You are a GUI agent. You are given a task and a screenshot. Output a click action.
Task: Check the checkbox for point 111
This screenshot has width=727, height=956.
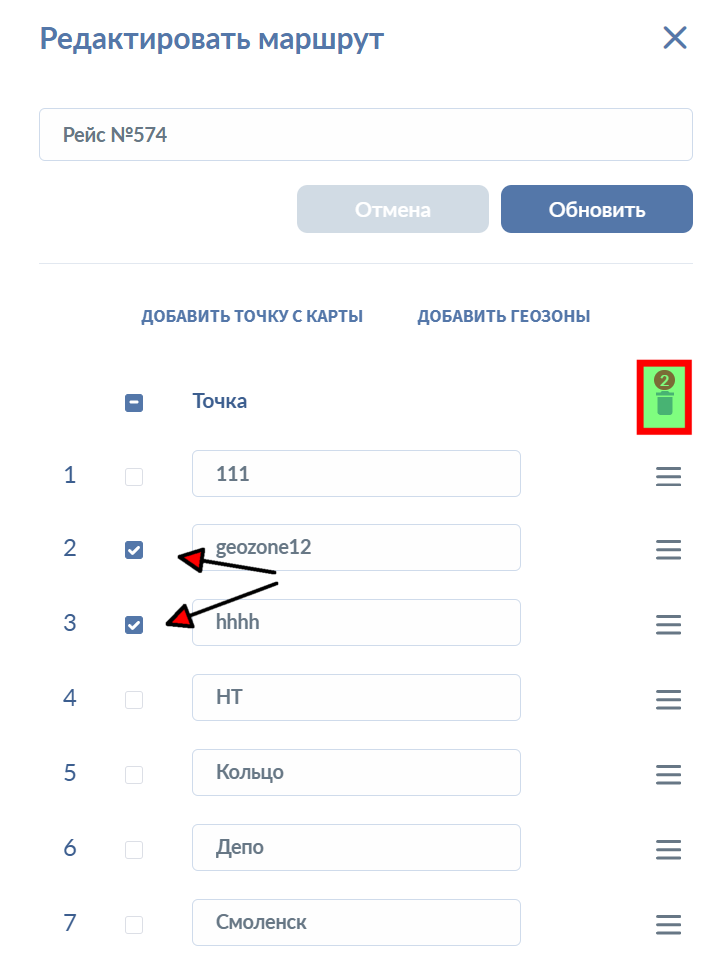pos(134,477)
